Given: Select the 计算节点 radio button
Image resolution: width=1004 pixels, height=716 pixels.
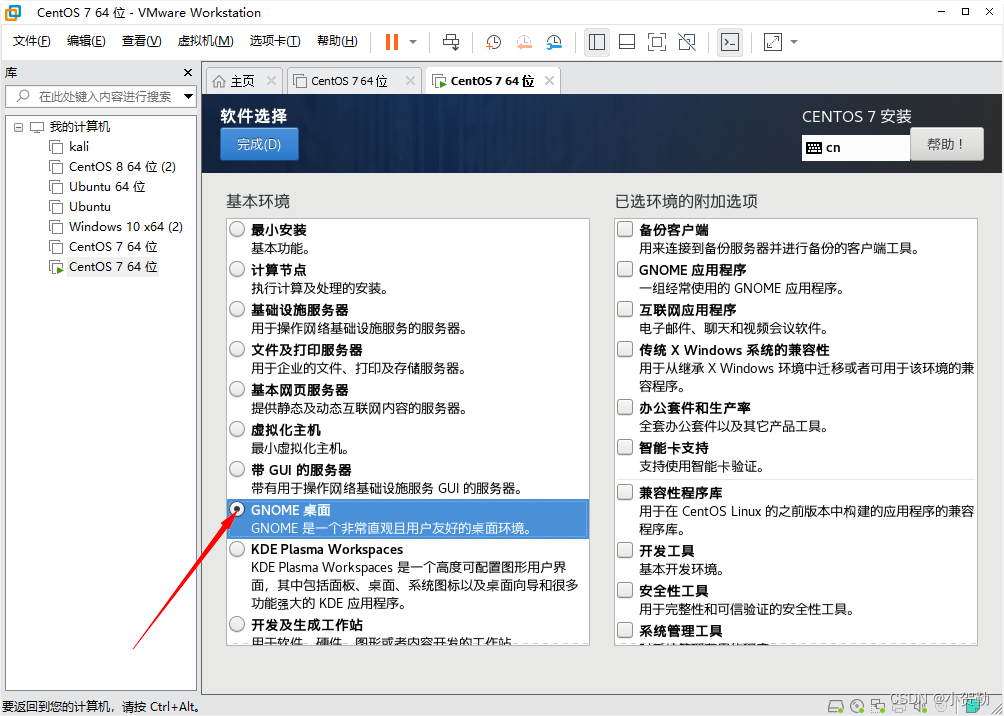Looking at the screenshot, I should click(237, 268).
